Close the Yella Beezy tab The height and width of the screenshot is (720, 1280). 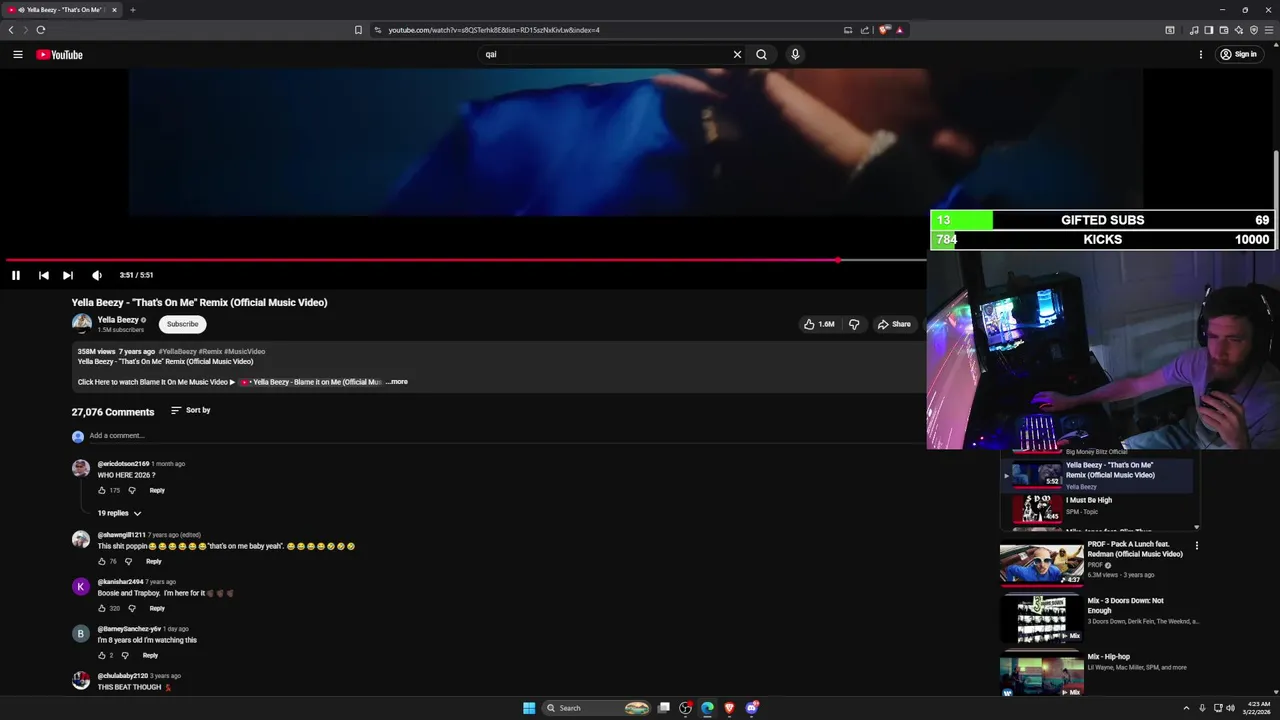tap(114, 10)
